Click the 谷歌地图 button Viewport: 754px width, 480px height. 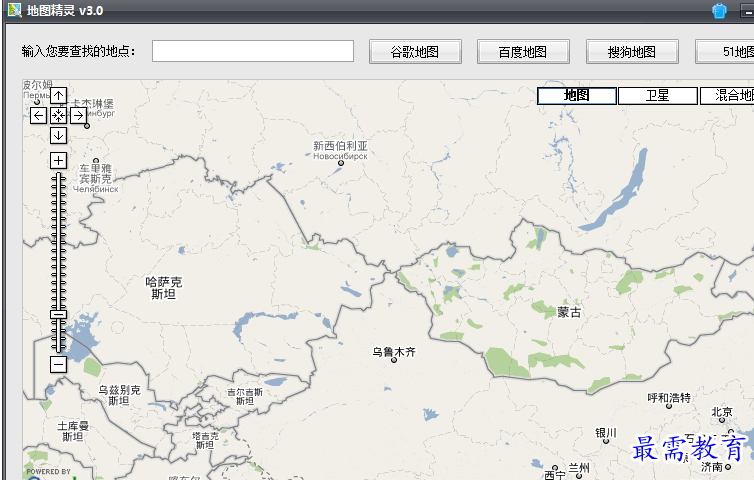click(415, 51)
